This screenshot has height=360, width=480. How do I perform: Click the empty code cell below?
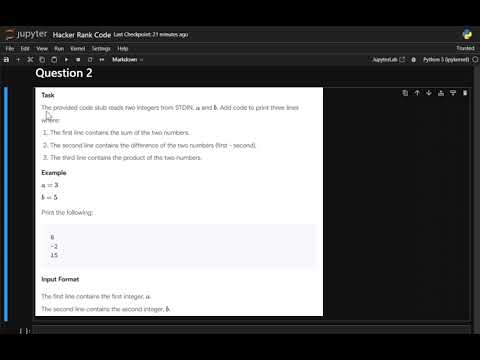point(252,330)
